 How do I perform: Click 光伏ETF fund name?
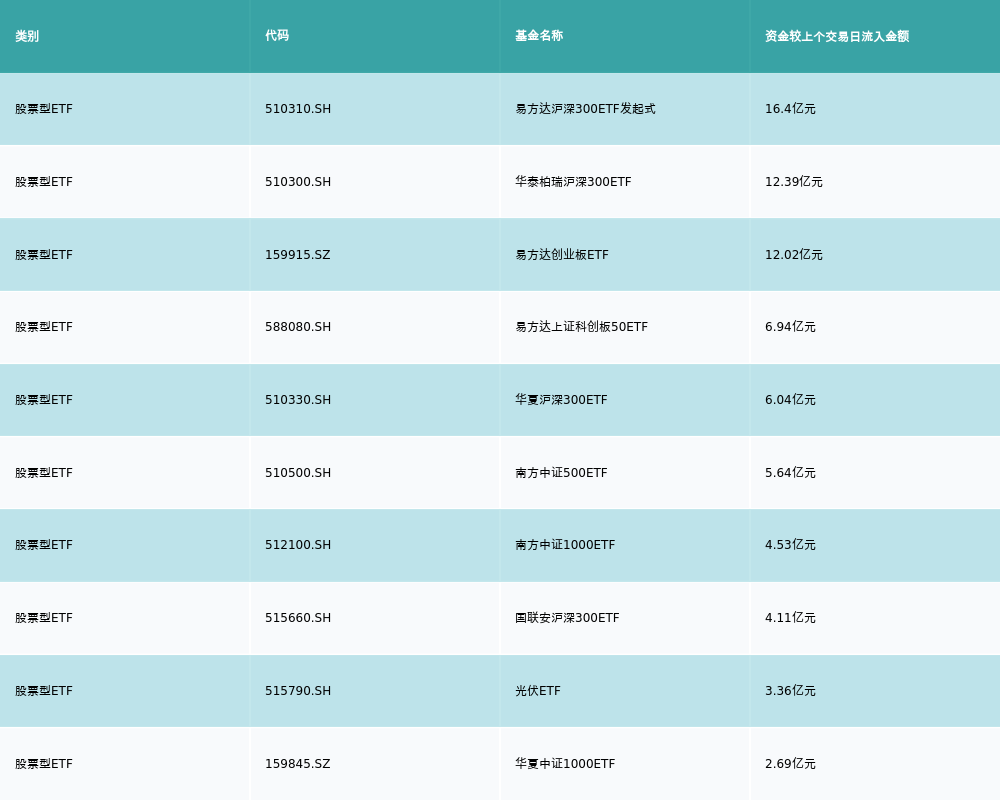click(538, 692)
